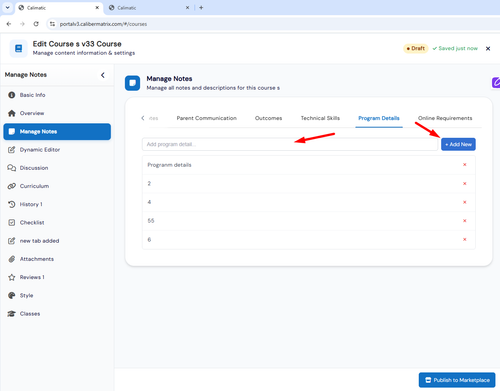The width and height of the screenshot is (500, 391).
Task: Open the Overview home icon
Action: 12,113
